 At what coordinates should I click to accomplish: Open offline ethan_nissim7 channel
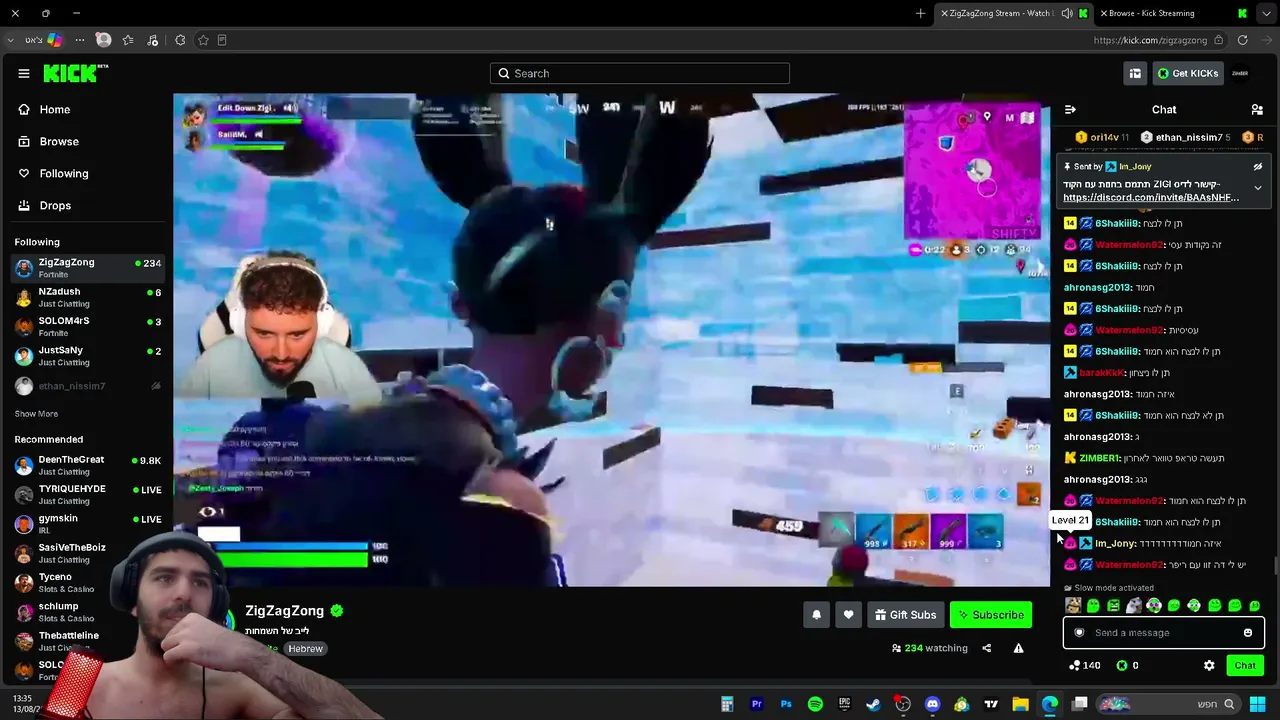click(88, 386)
